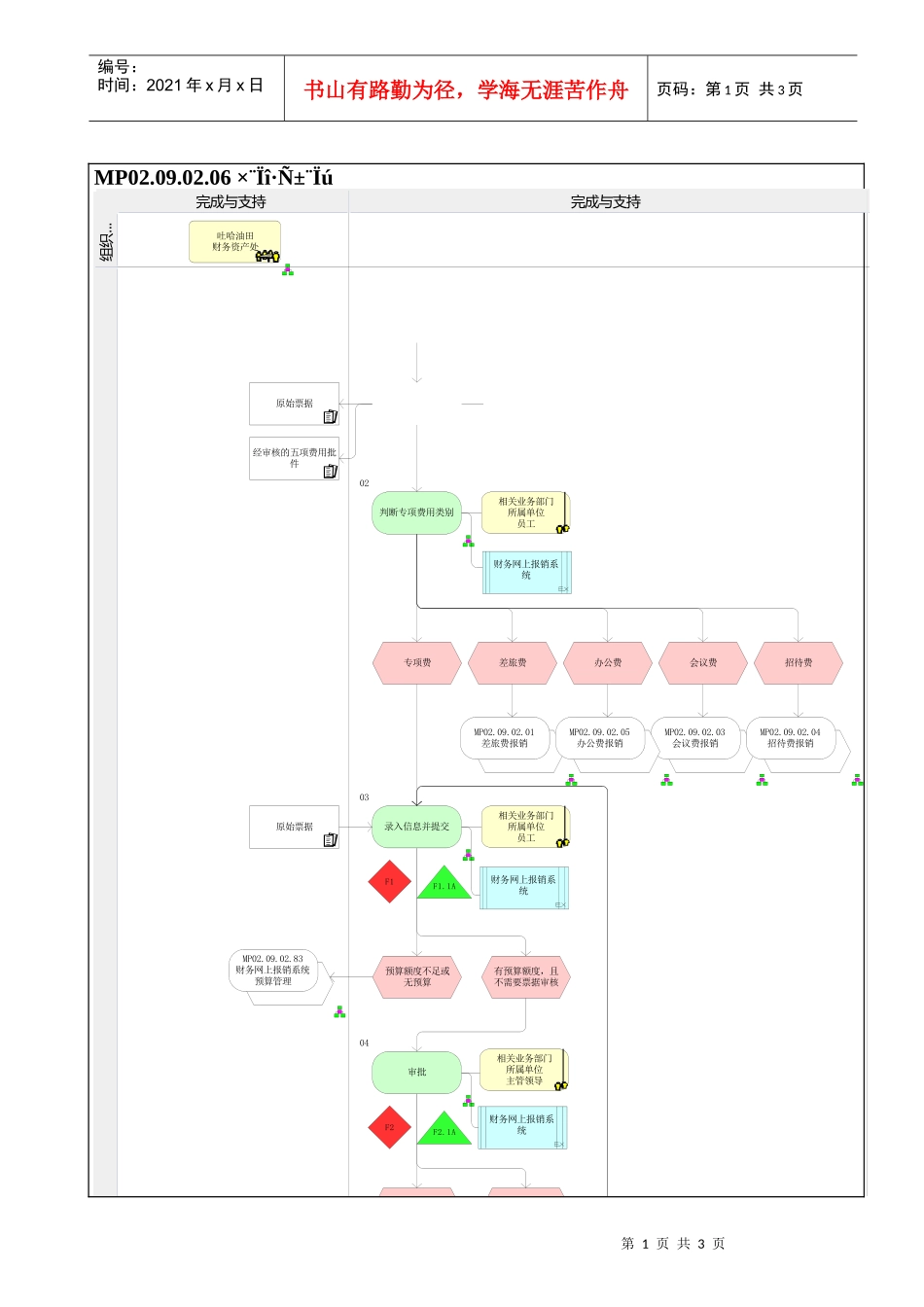Click the 预算额度不足或无预算 event

point(417,977)
